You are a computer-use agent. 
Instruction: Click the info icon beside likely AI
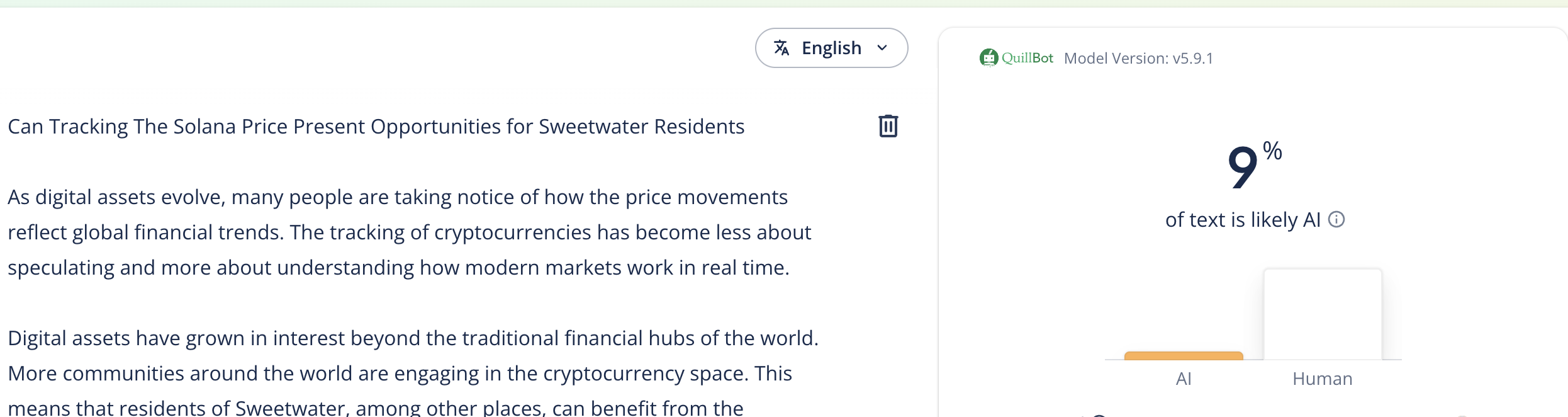pyautogui.click(x=1336, y=219)
